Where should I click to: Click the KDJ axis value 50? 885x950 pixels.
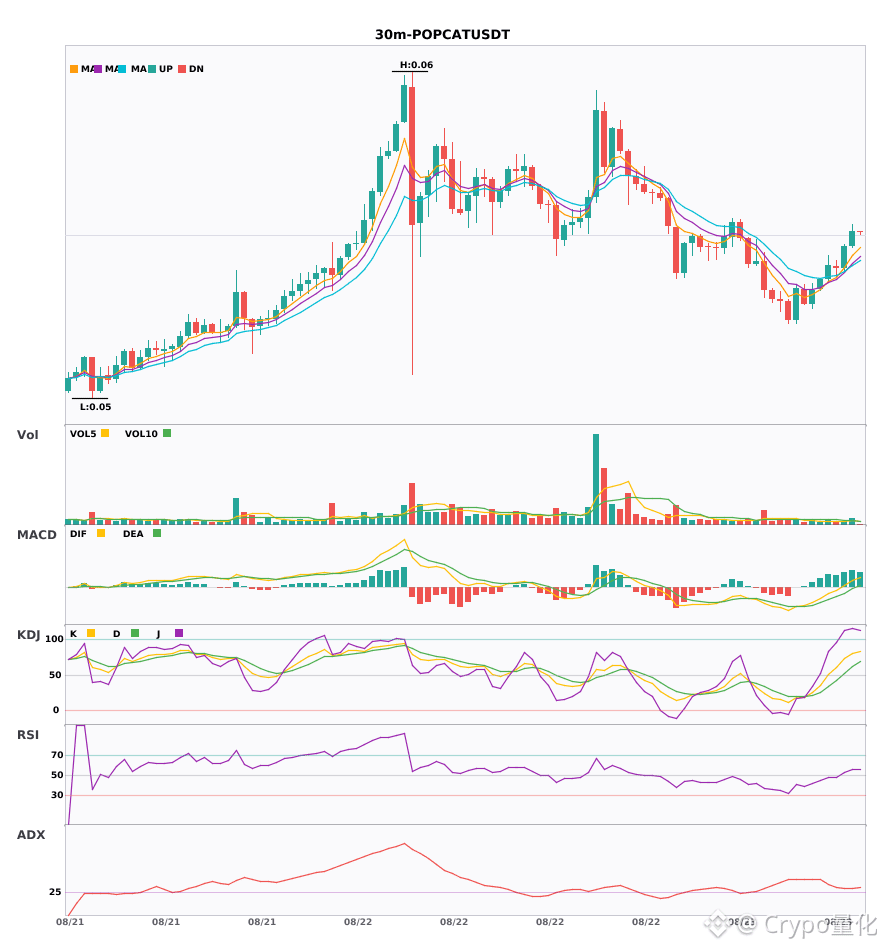point(56,675)
